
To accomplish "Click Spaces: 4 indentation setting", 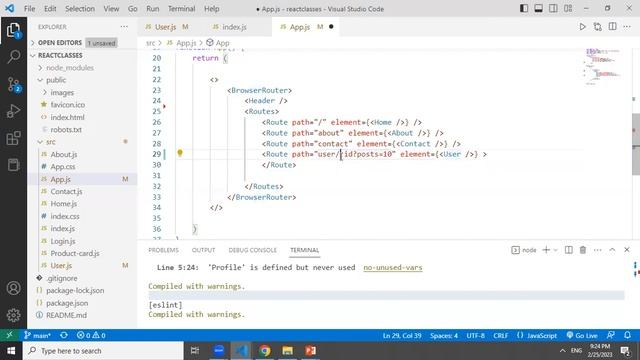I will click(444, 336).
